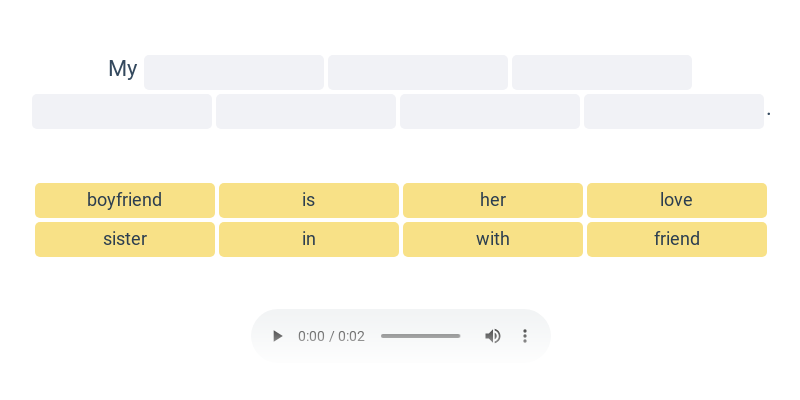The image size is (800, 400).
Task: Click the last blank slot before the period
Action: pos(674,111)
